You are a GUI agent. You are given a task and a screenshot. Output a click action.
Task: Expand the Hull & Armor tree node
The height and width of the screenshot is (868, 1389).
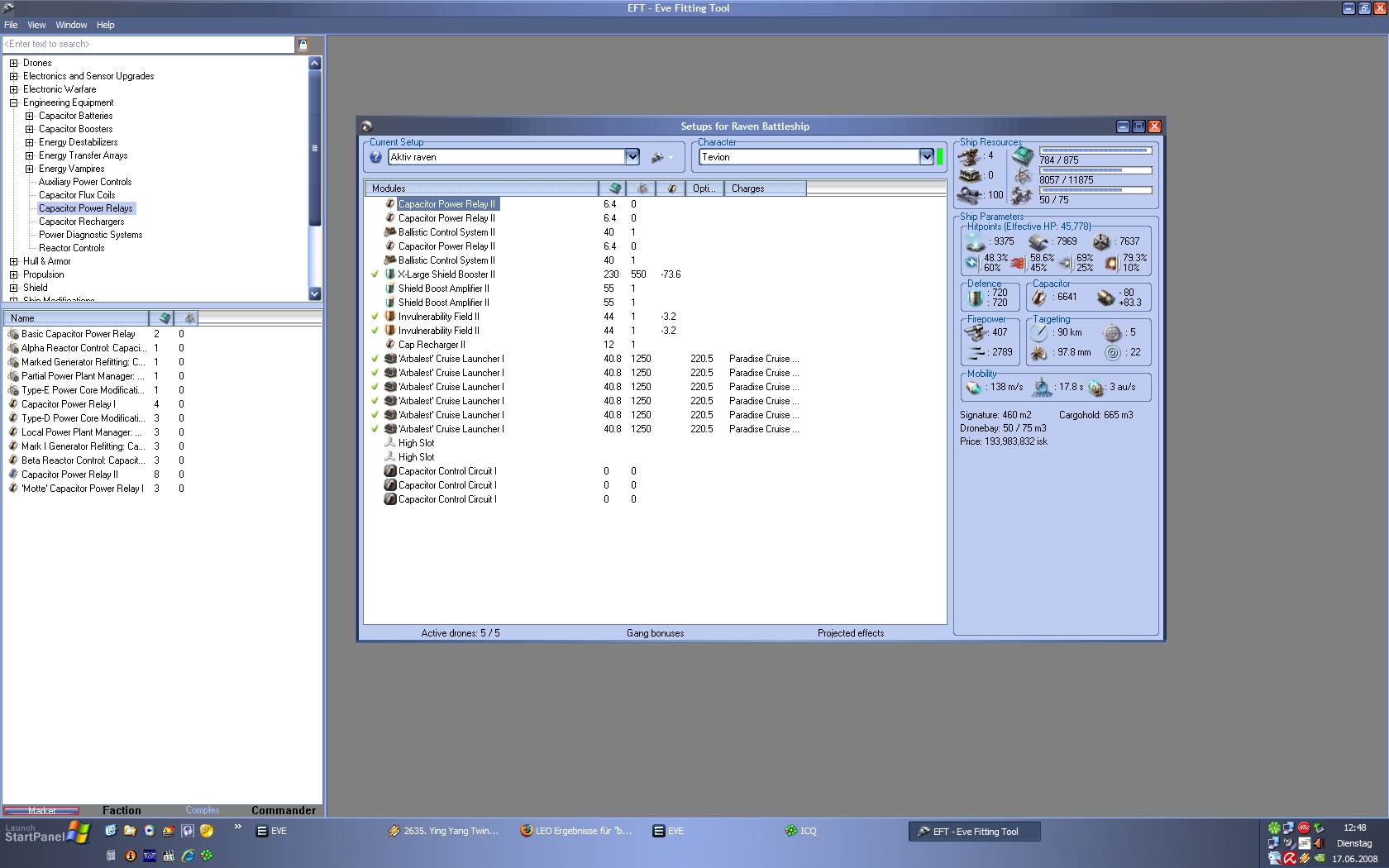[x=13, y=261]
